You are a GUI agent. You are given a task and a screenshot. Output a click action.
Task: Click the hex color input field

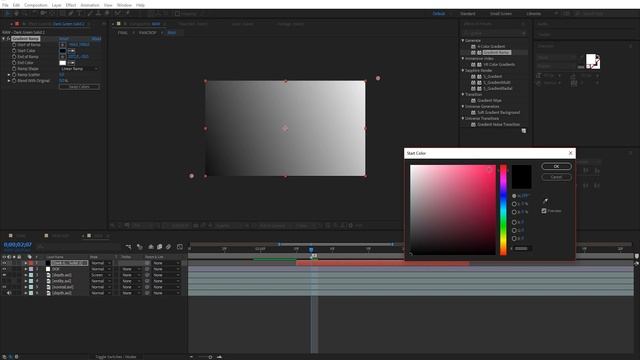522,249
